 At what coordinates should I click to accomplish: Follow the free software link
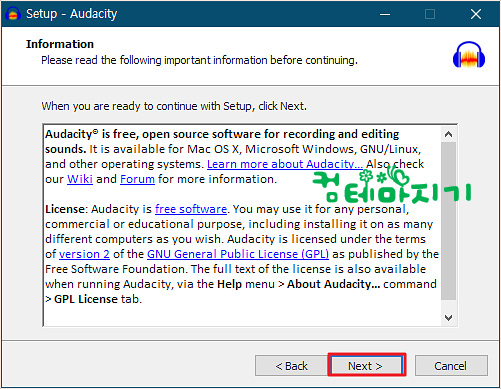[x=191, y=209]
